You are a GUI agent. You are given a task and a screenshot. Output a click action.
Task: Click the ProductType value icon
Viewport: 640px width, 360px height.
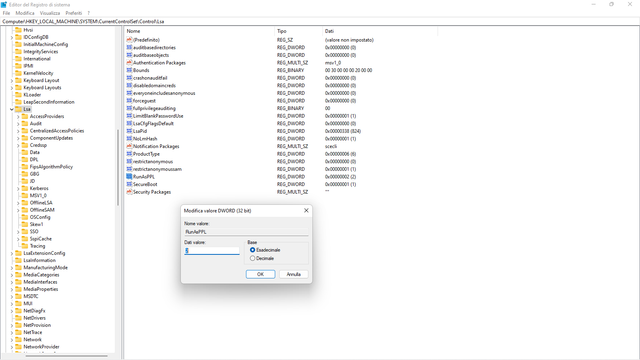(129, 154)
